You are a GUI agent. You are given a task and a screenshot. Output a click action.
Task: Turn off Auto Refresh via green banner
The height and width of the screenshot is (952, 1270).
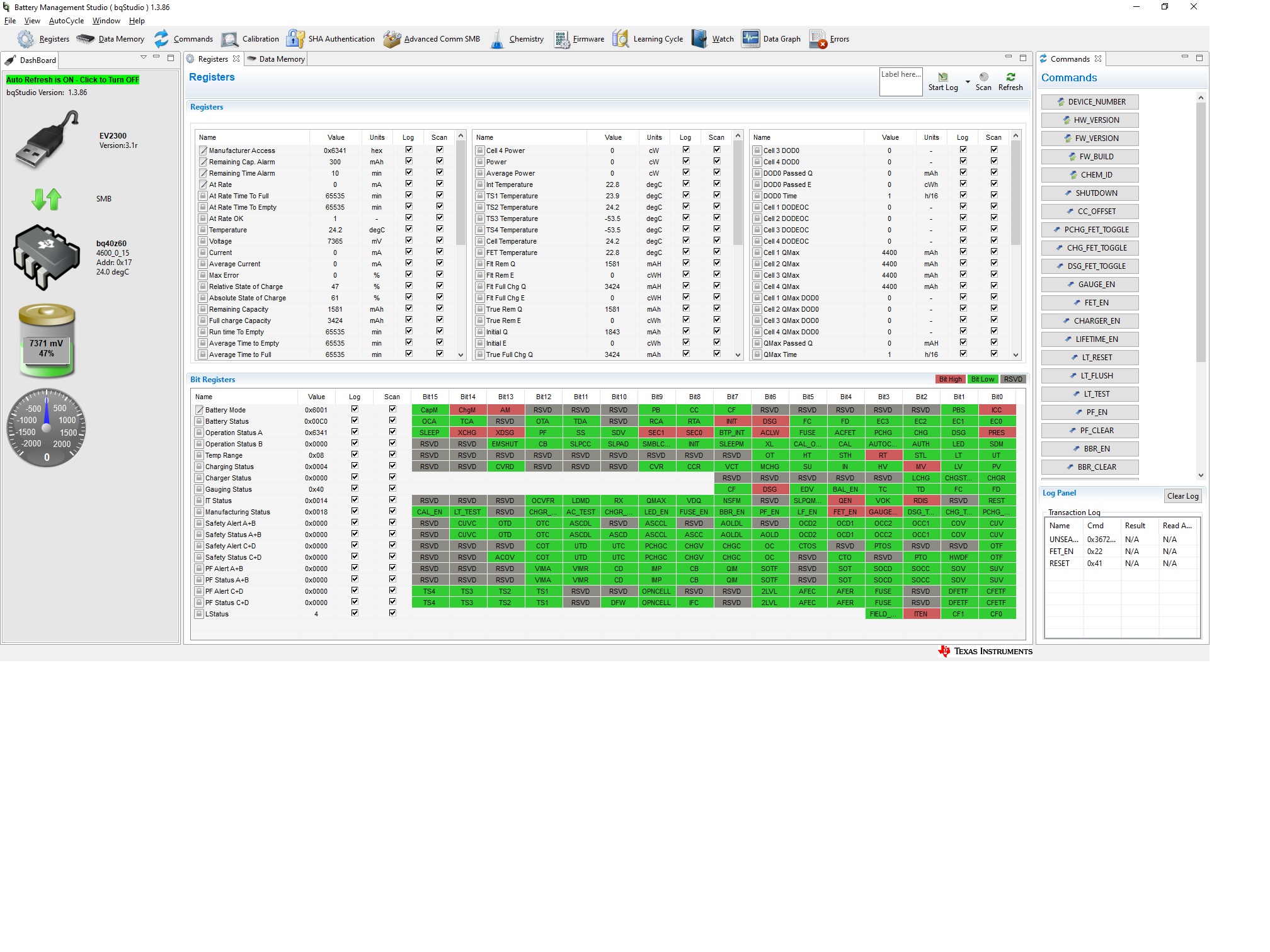click(x=72, y=80)
